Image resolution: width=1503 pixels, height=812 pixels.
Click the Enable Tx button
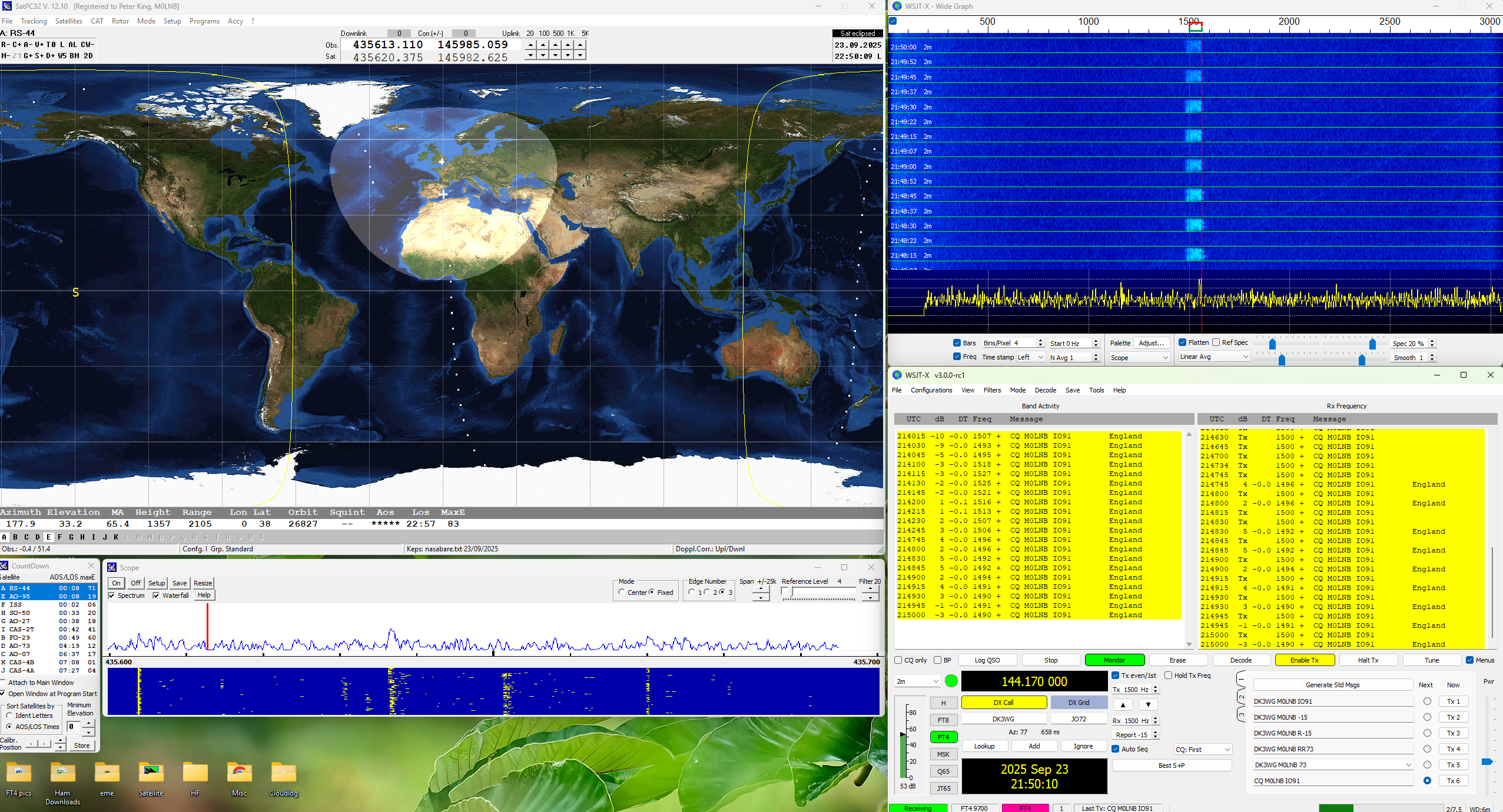1304,660
